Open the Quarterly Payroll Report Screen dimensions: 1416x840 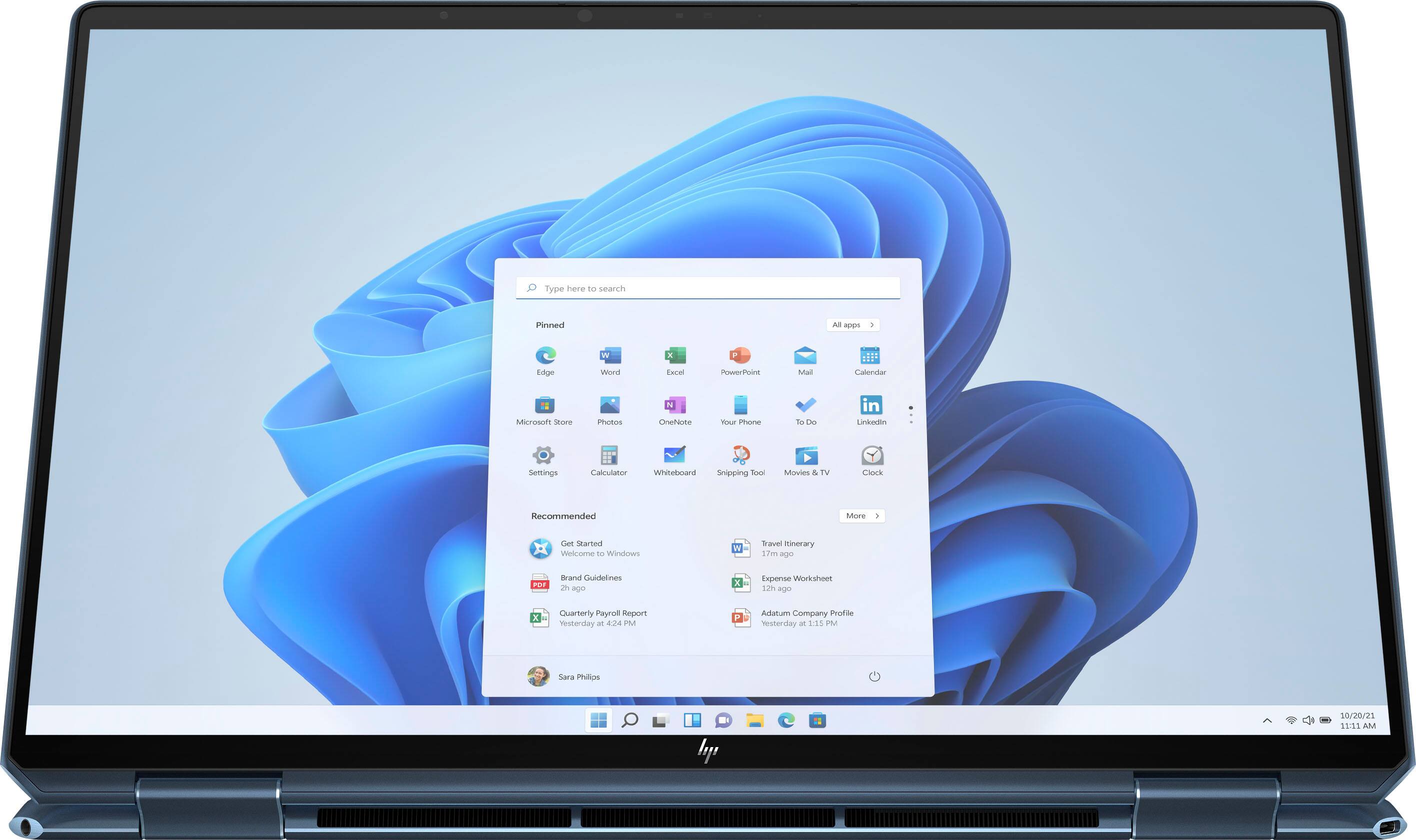point(603,618)
